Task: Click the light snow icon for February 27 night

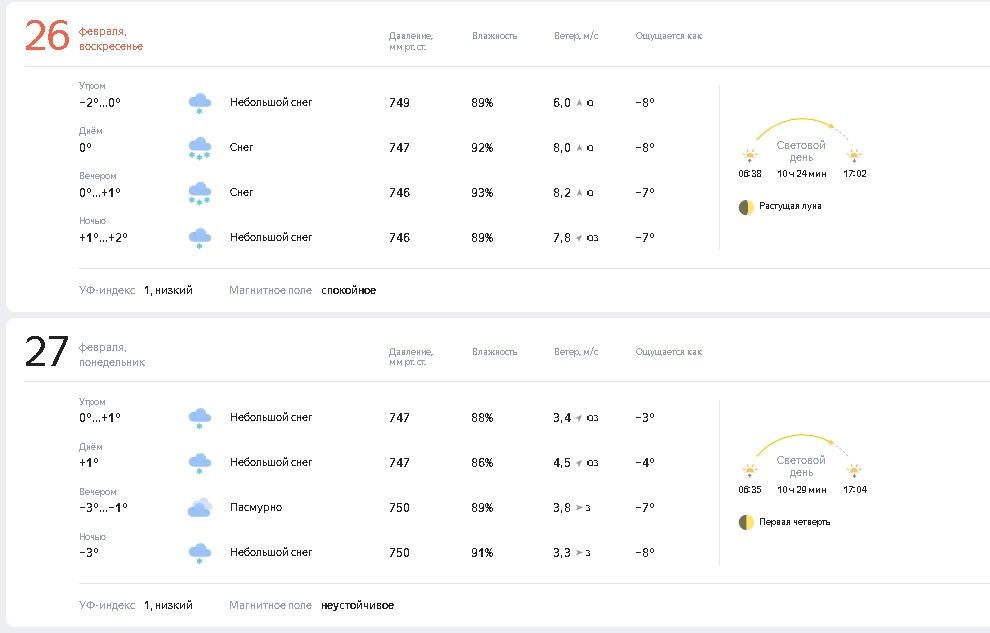Action: pyautogui.click(x=200, y=553)
